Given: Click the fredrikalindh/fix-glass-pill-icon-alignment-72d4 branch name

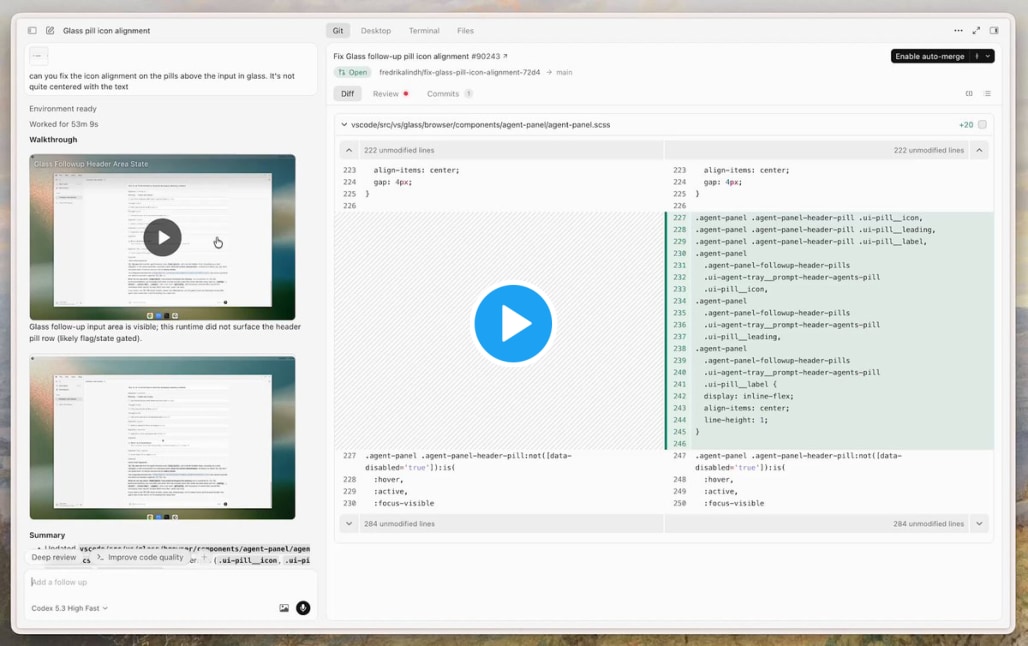Looking at the screenshot, I should [x=460, y=72].
